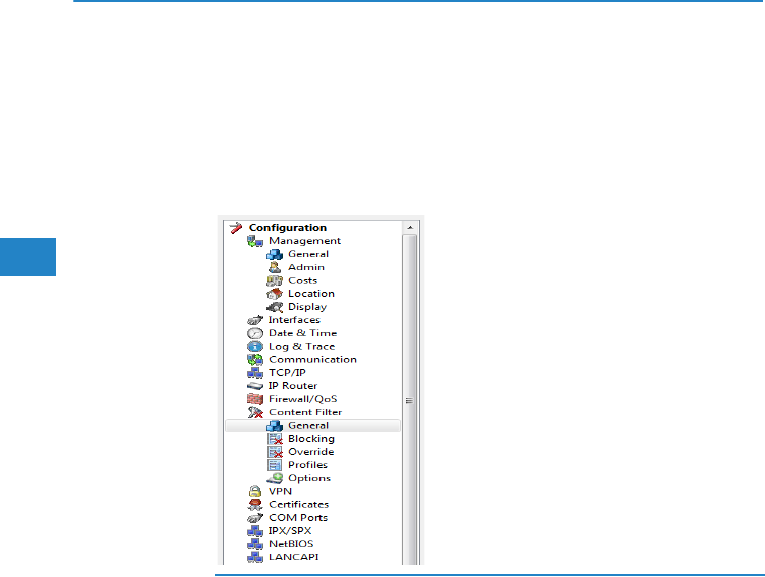The image size is (765, 577).
Task: Select Location under Management
Action: click(311, 294)
